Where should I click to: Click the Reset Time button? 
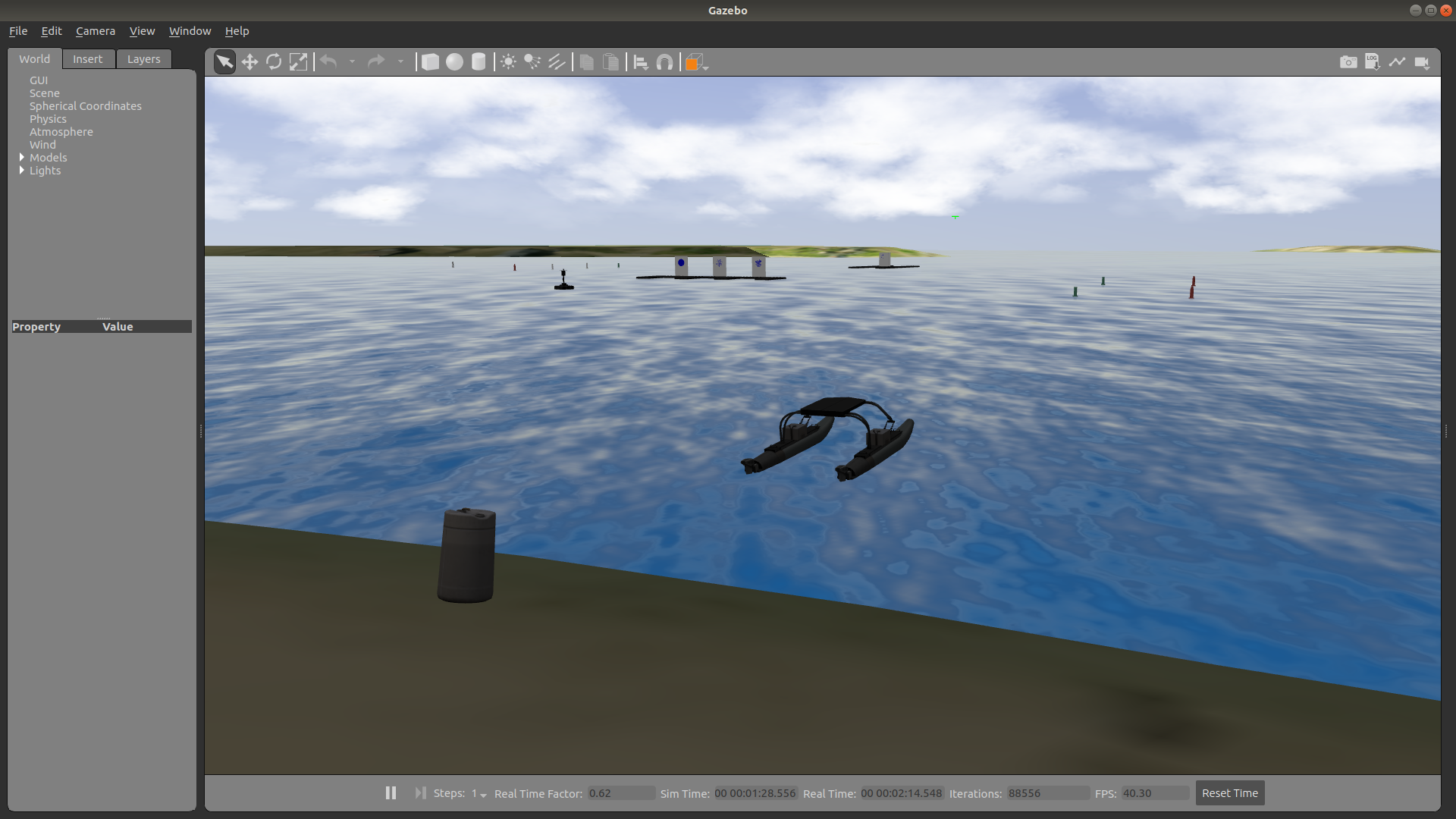[x=1230, y=793]
